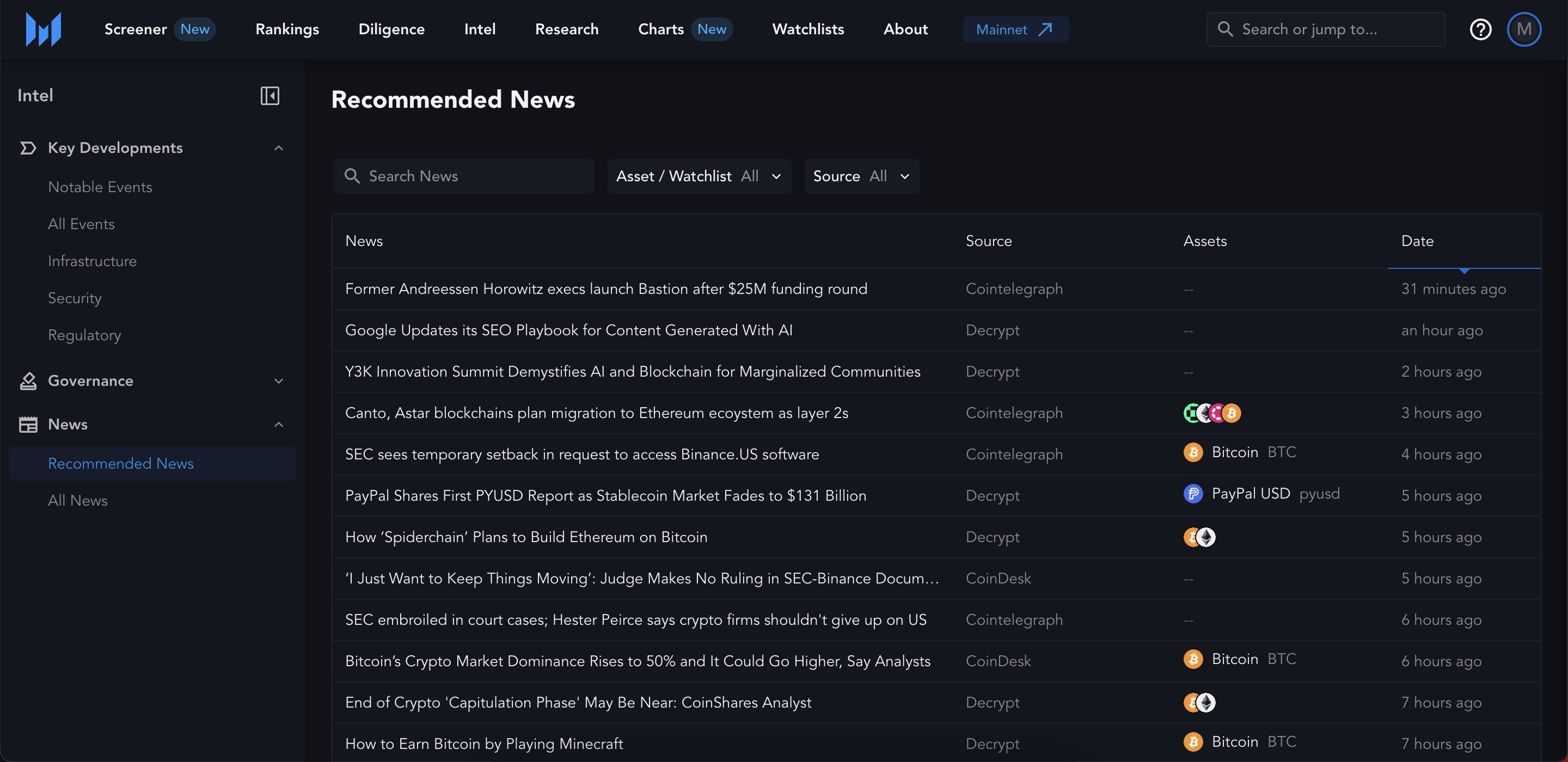Click asset icons cluster in Canto row
The image size is (1568, 762).
(1211, 413)
